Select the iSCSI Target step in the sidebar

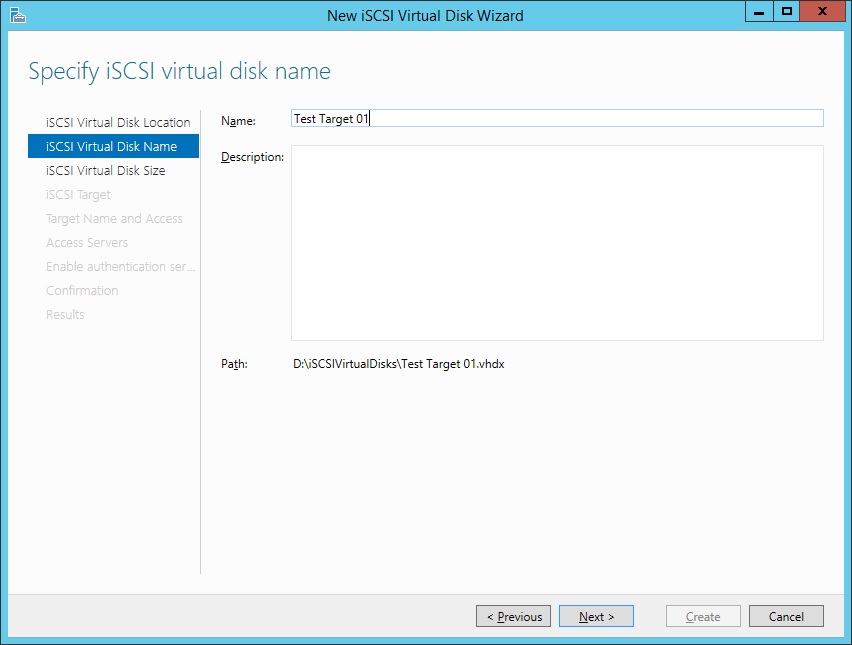coord(78,194)
